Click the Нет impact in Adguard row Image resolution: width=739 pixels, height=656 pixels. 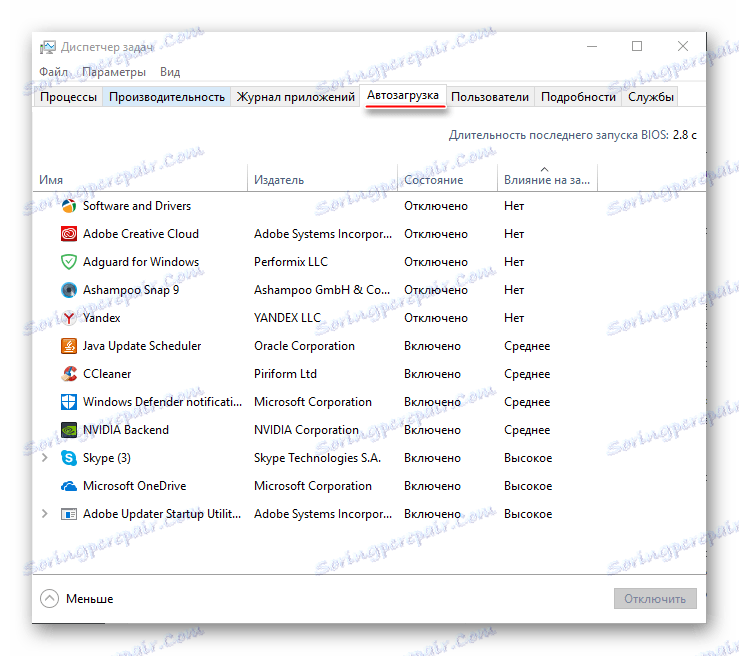pyautogui.click(x=514, y=262)
